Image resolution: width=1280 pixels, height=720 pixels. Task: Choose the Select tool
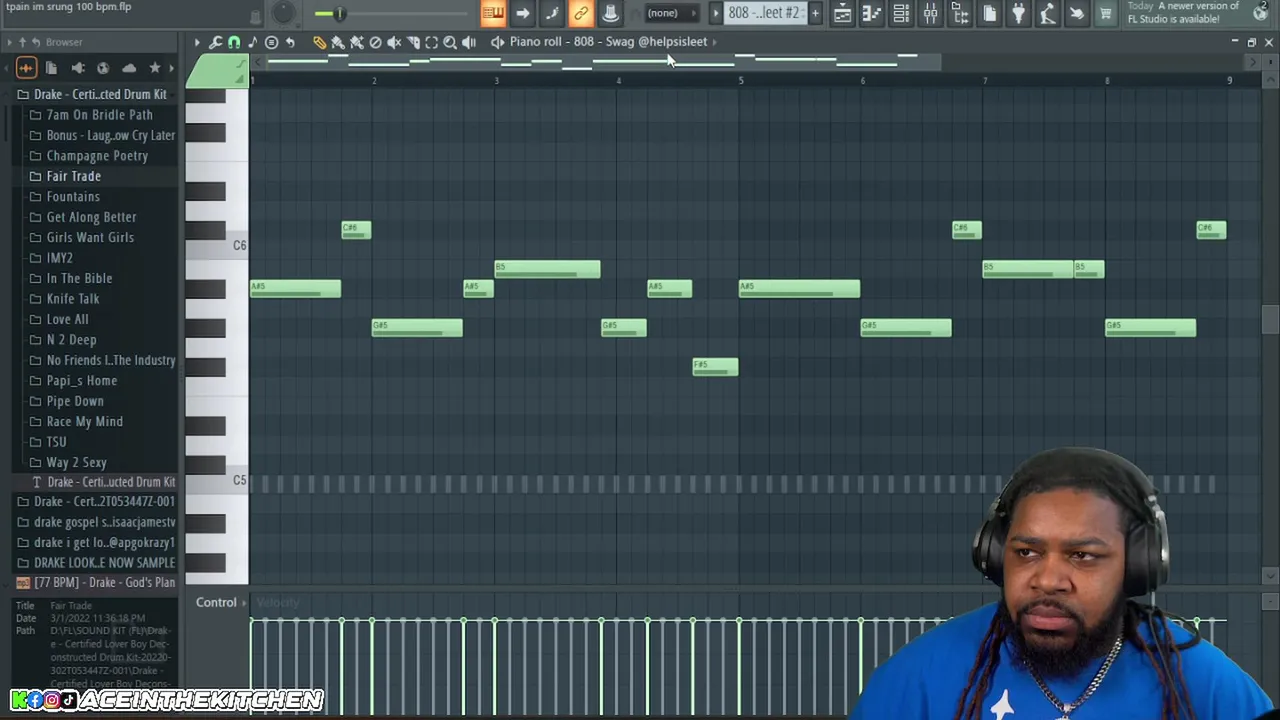[431, 42]
